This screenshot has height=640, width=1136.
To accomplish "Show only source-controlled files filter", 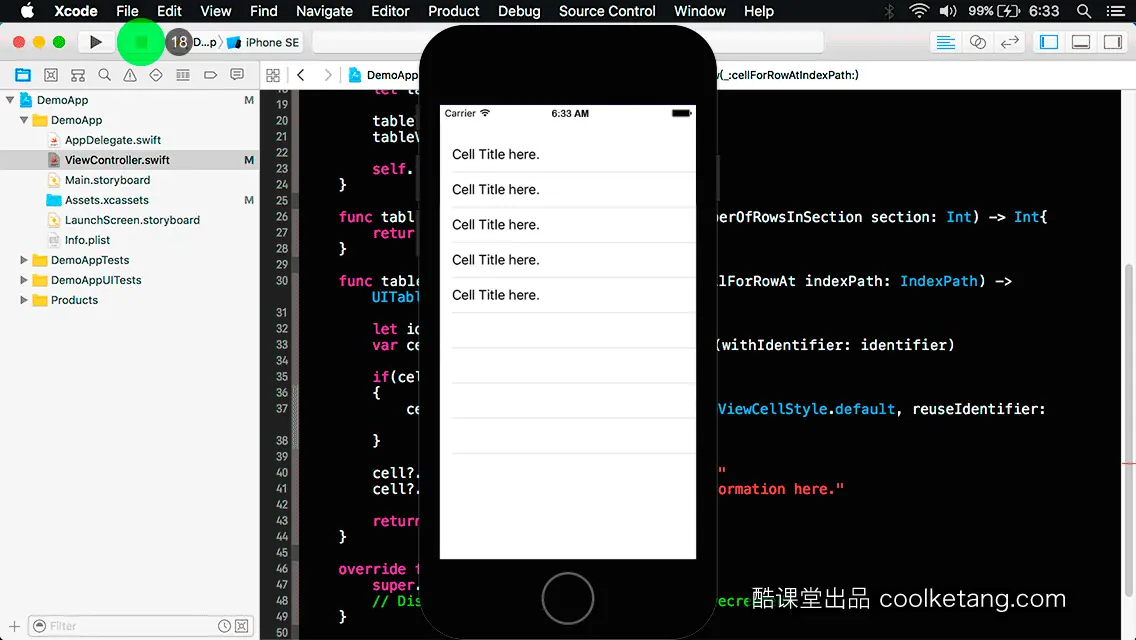I will coord(242,626).
